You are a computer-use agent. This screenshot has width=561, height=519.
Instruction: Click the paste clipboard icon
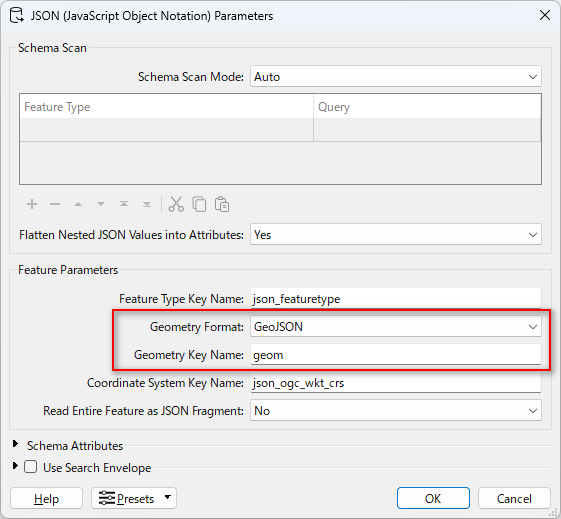click(222, 204)
